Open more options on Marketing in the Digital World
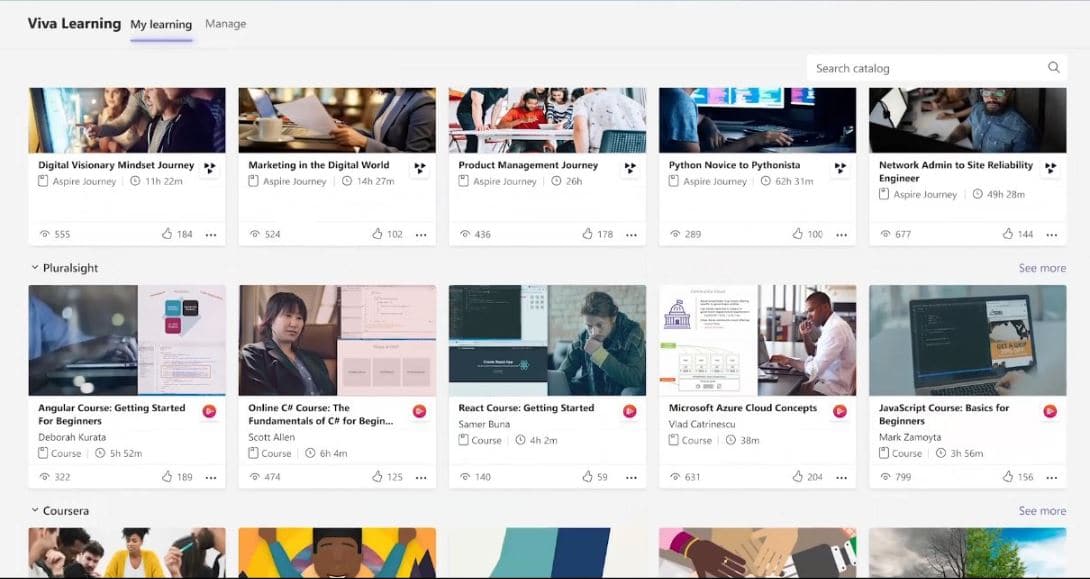The width and height of the screenshot is (1090, 579). 421,235
